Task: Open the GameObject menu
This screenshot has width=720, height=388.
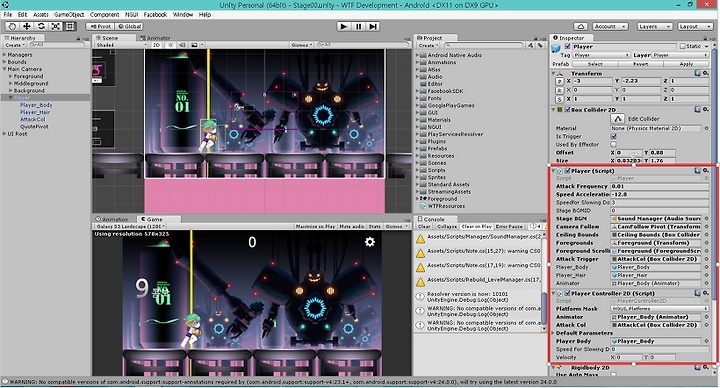Action: (69, 15)
